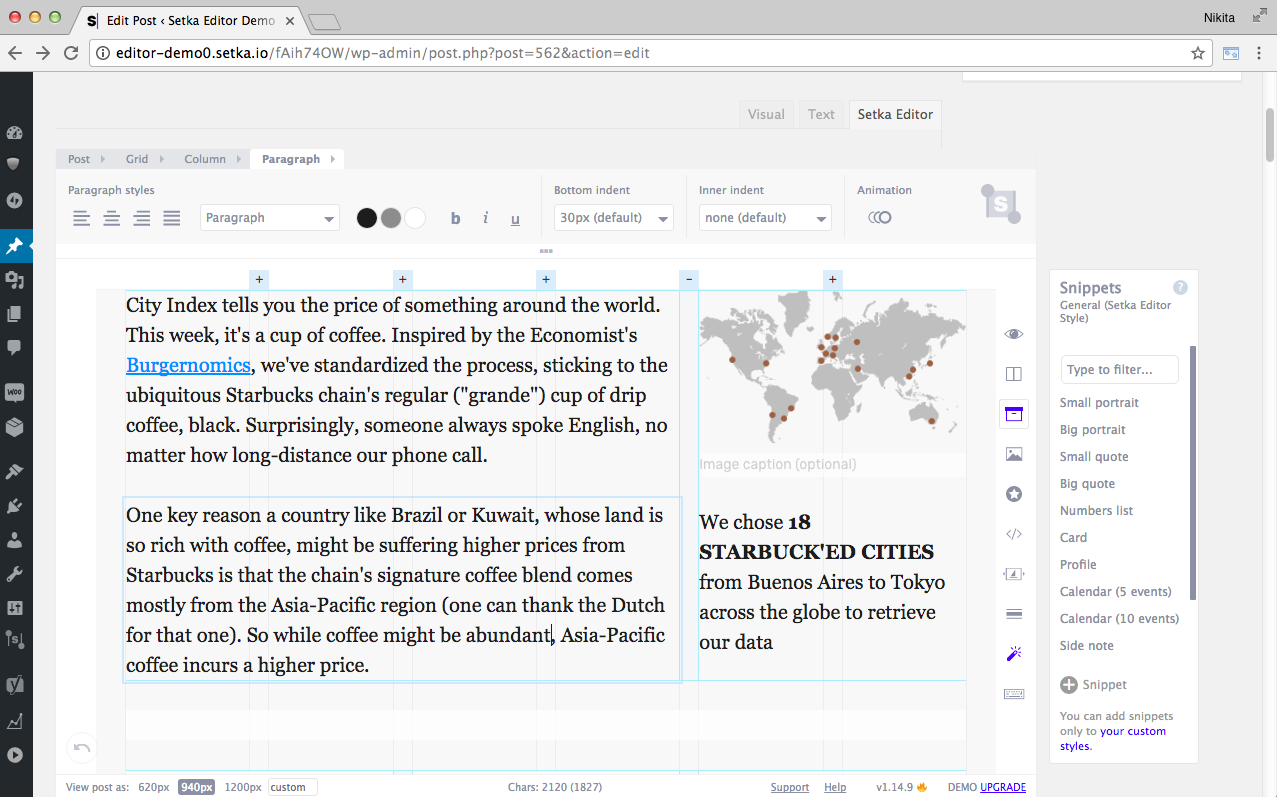Open the grid layout columns tool
Image resolution: width=1277 pixels, height=797 pixels.
point(1014,374)
